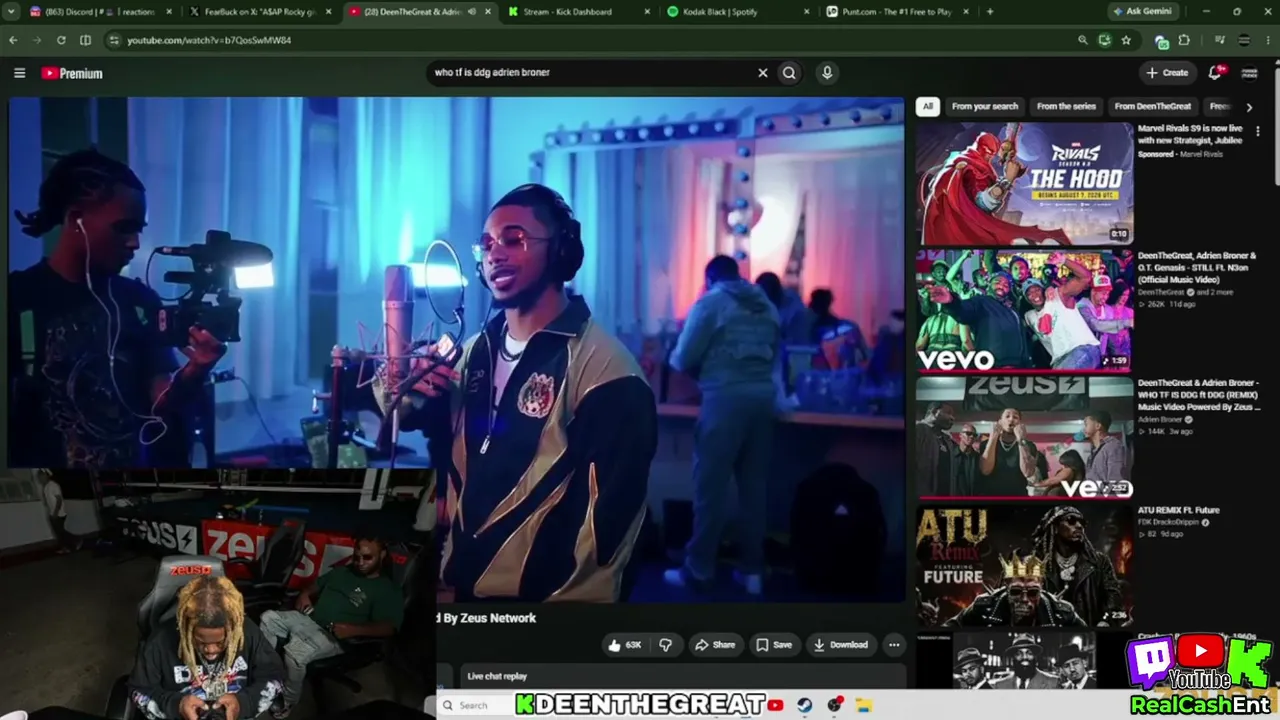Filter by From DeenTheGreat chip
The height and width of the screenshot is (720, 1280).
pos(1153,106)
